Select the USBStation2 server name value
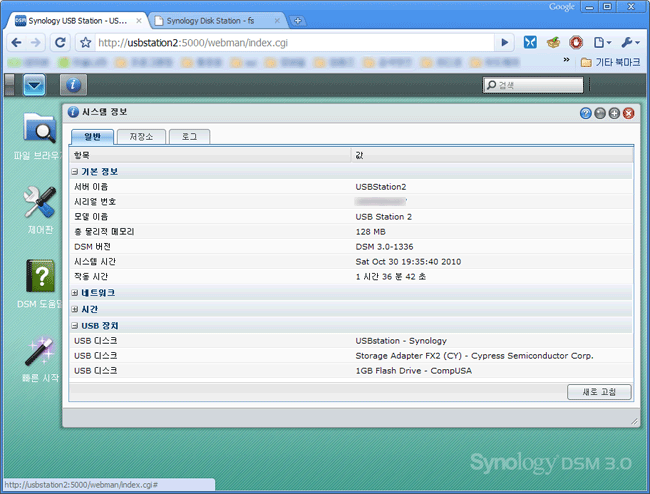This screenshot has width=650, height=494. pos(381,187)
